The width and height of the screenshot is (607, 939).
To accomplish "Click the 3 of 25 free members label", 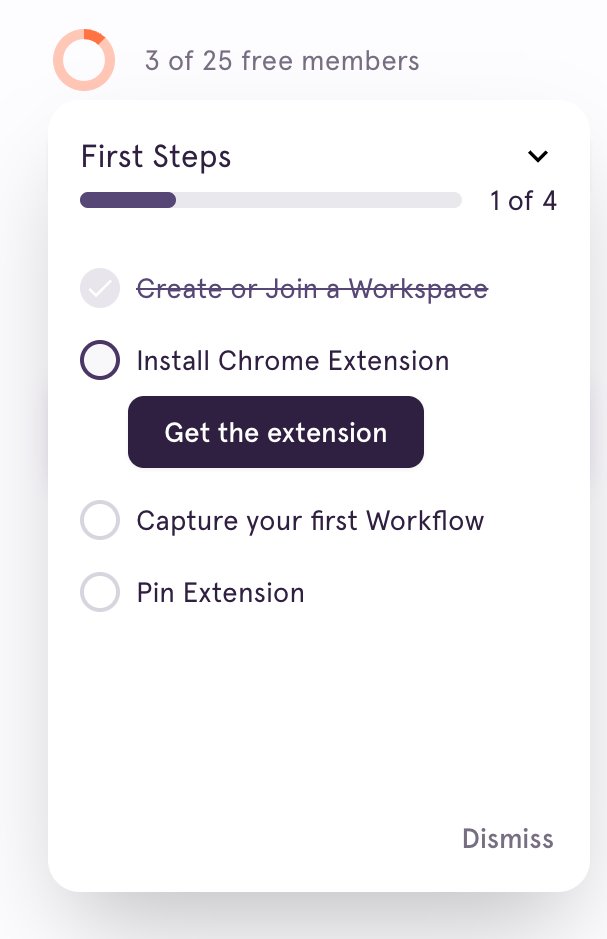I will pos(281,60).
